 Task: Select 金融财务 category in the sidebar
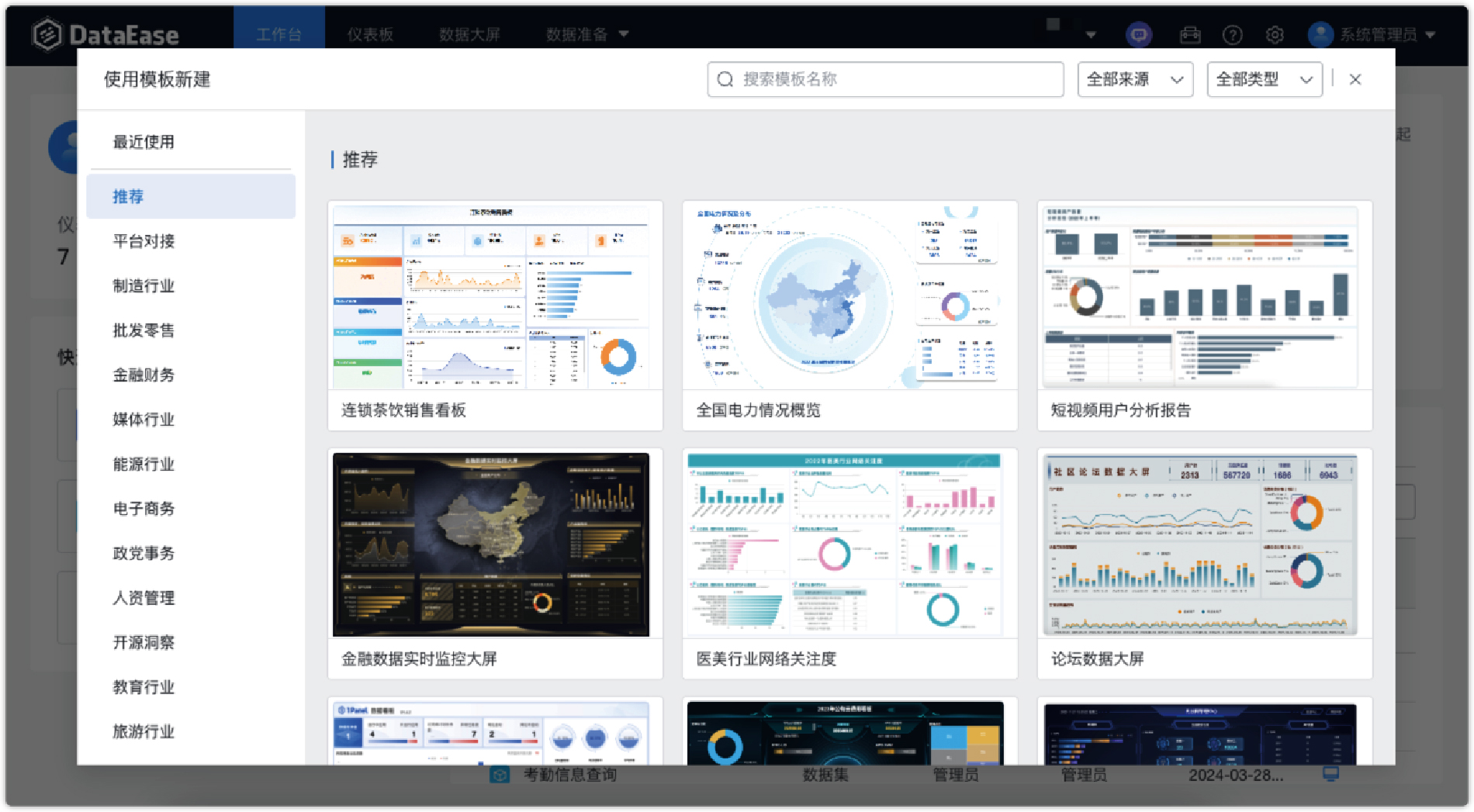(x=144, y=375)
